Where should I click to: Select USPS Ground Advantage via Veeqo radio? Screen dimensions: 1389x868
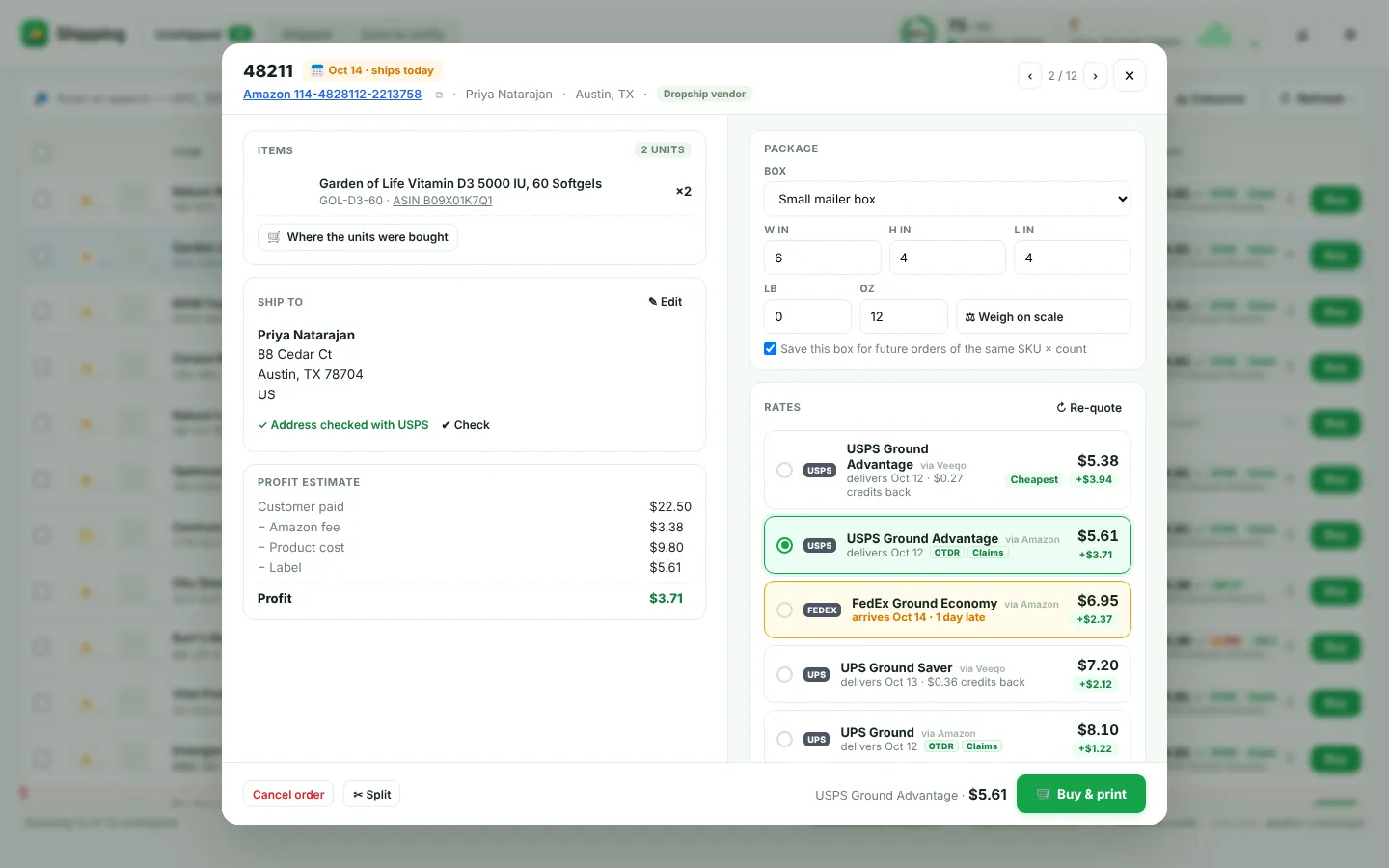pyautogui.click(x=785, y=471)
